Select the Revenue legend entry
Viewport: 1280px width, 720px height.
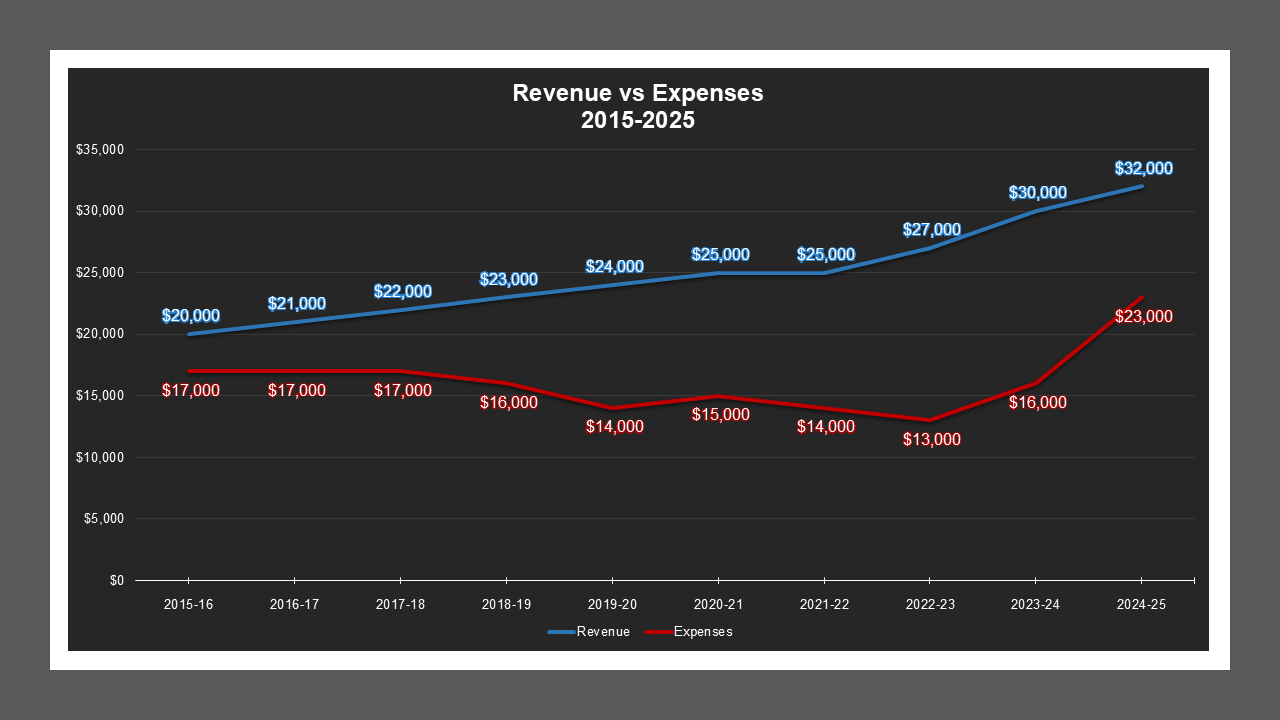[602, 631]
